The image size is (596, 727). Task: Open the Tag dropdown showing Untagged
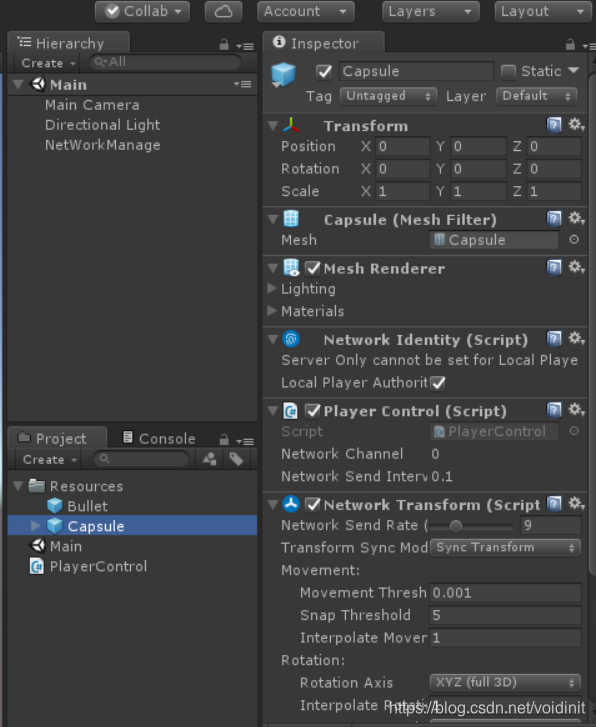tap(388, 96)
